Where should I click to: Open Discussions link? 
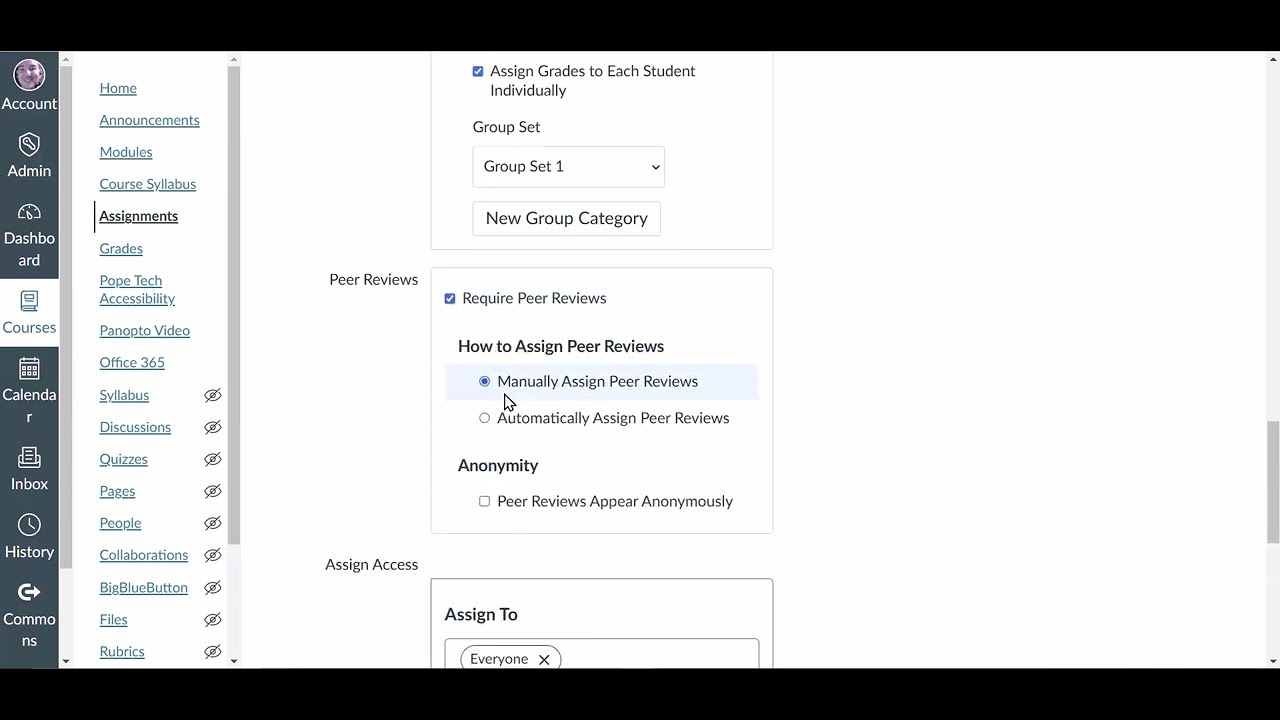(x=135, y=427)
